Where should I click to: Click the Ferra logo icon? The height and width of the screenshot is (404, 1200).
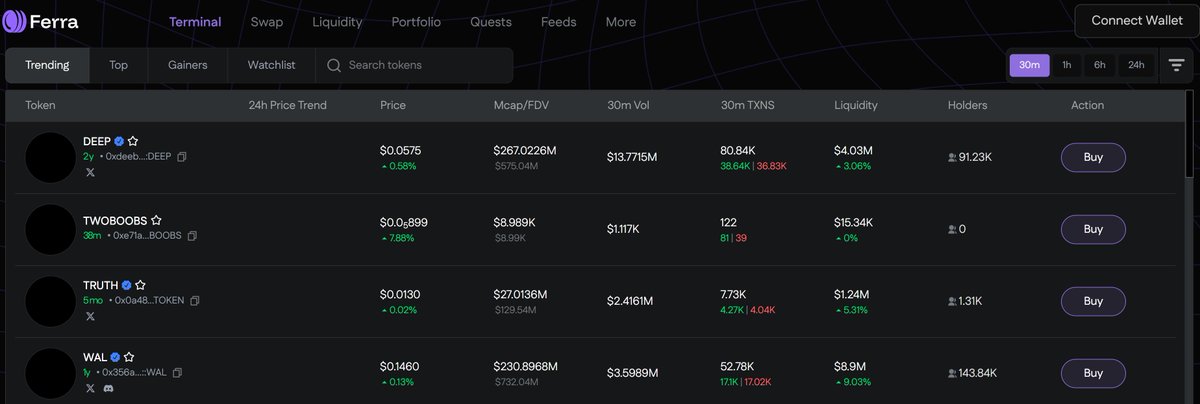[14, 21]
